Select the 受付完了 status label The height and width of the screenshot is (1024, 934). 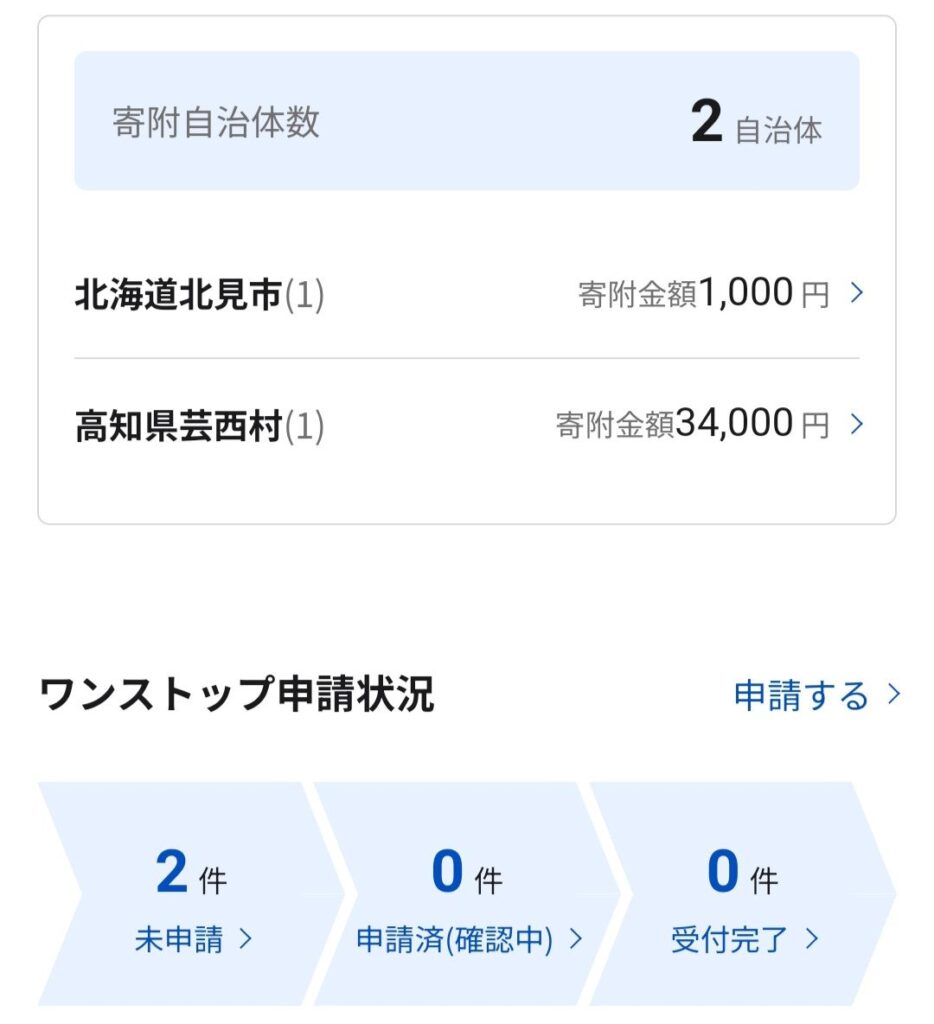(x=729, y=940)
